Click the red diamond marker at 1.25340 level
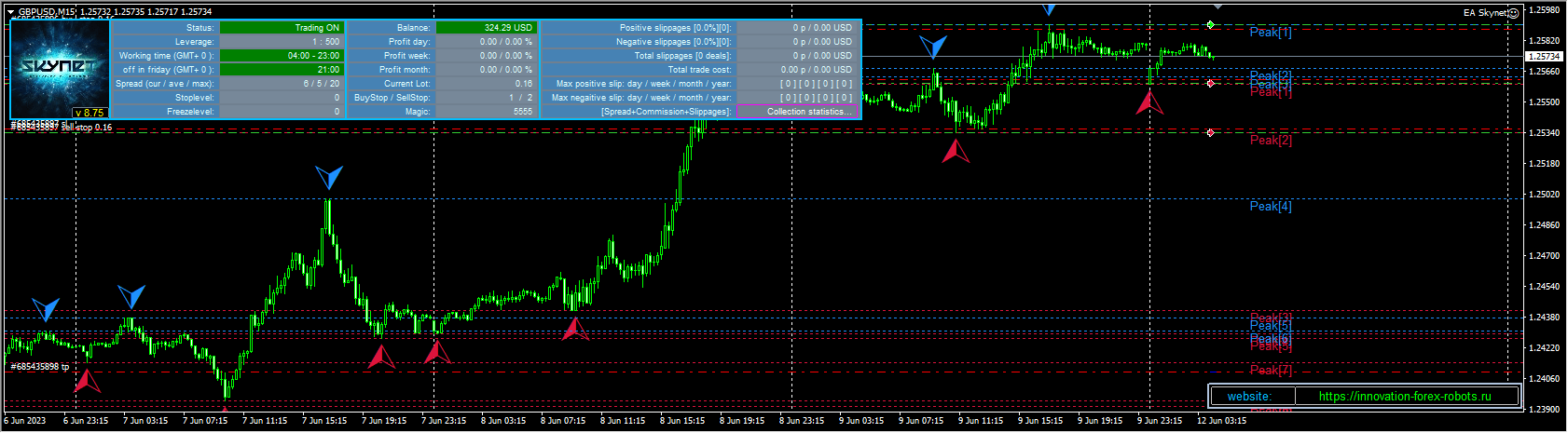 pos(1210,133)
